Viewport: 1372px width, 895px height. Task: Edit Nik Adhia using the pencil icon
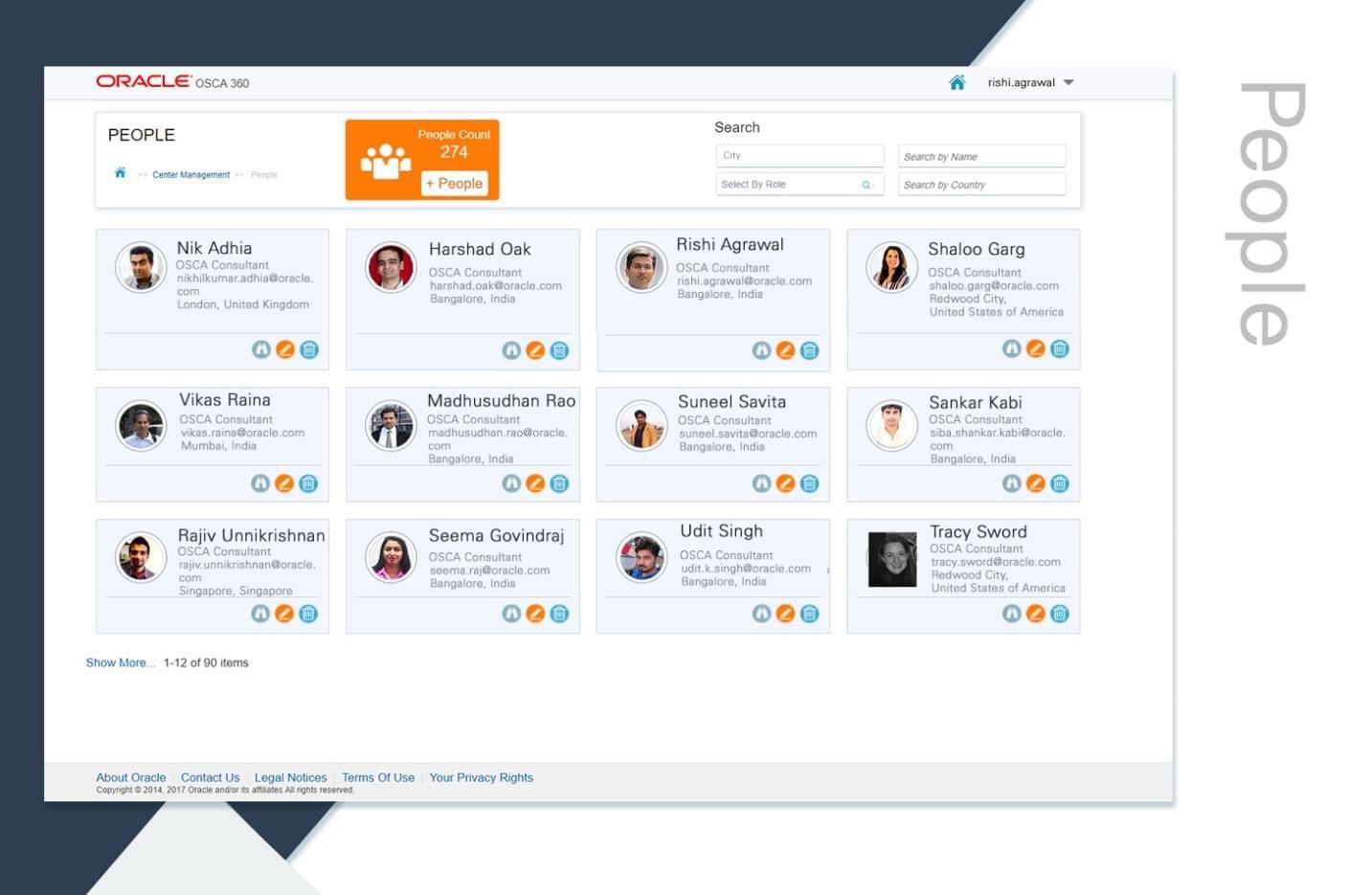click(x=284, y=349)
